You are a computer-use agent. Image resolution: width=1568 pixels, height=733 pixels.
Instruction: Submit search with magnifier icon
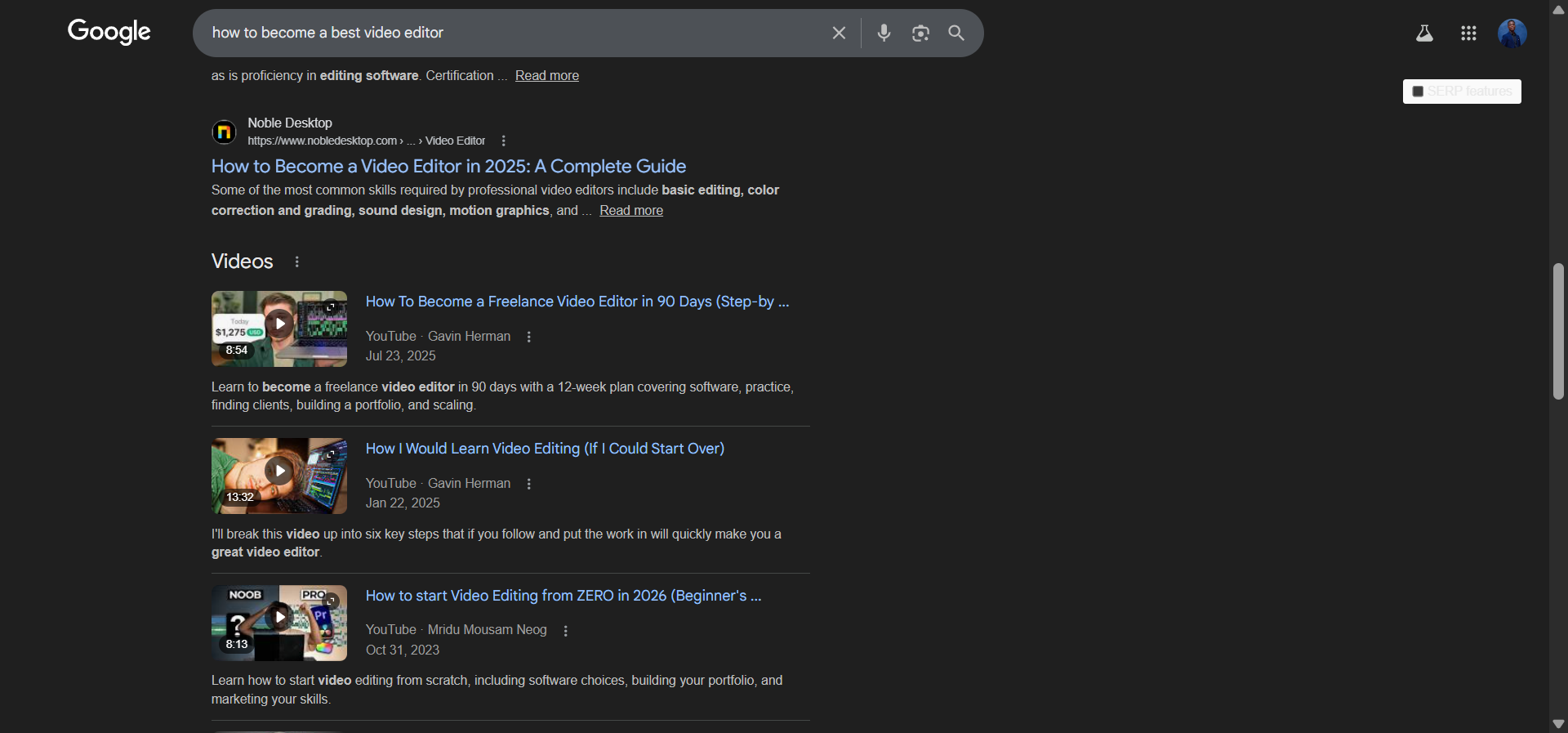(956, 33)
